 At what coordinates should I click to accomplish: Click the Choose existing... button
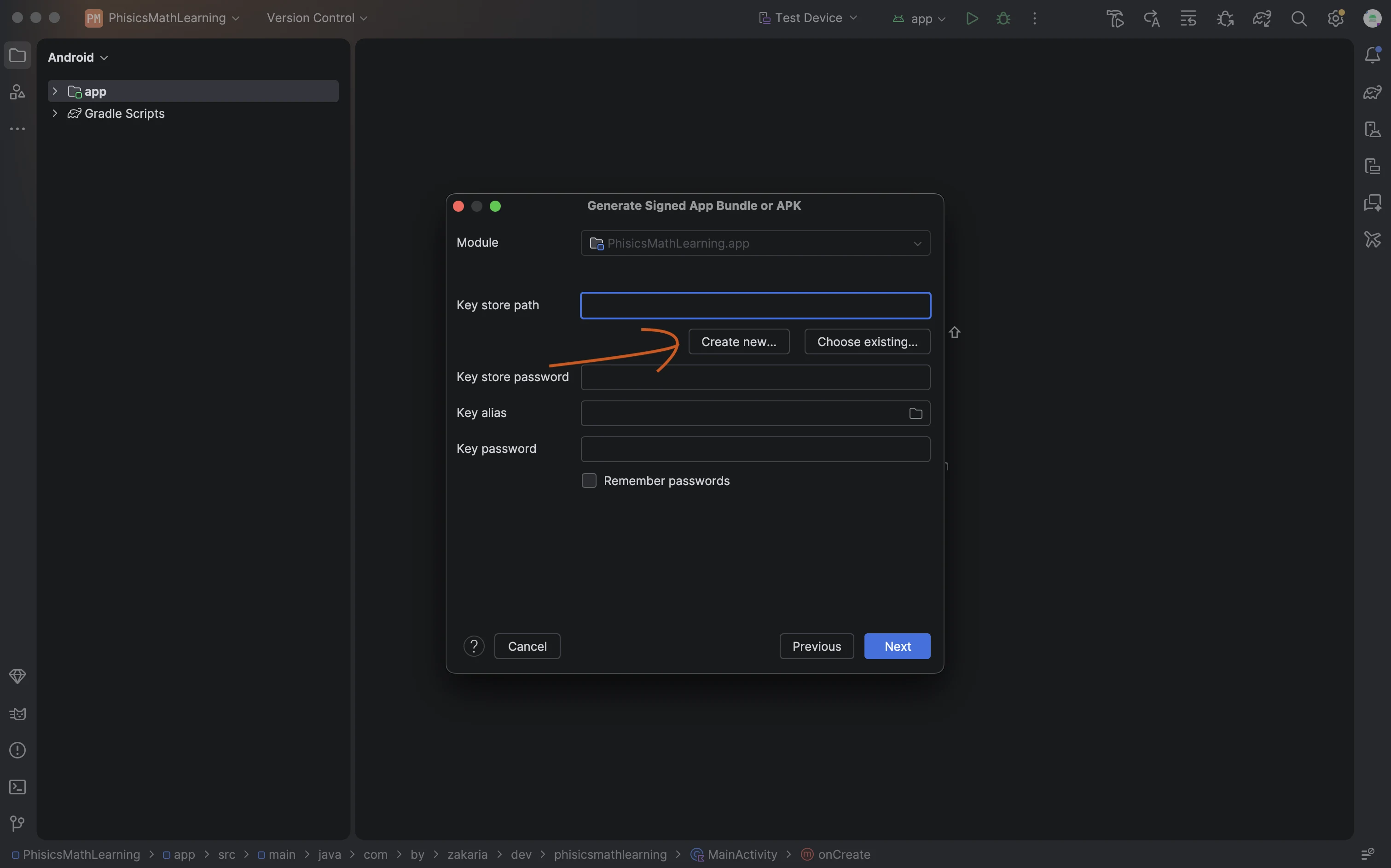(x=867, y=341)
